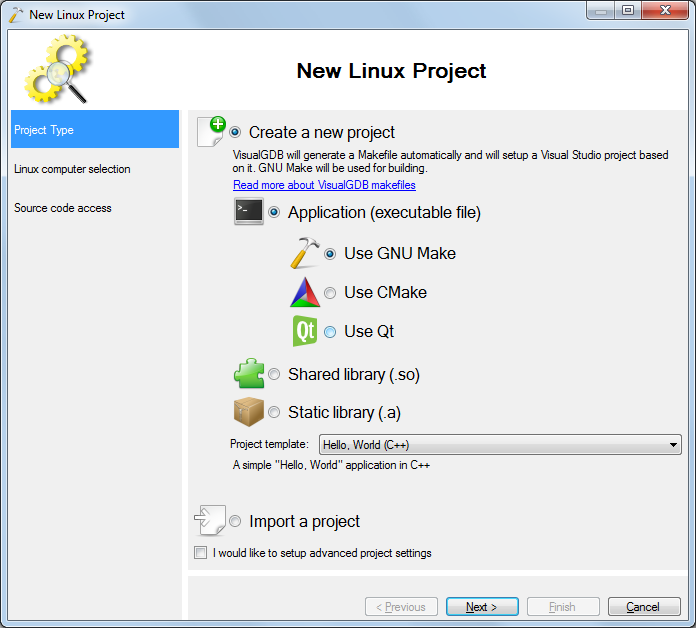Click the CMake triangle icon

click(305, 292)
